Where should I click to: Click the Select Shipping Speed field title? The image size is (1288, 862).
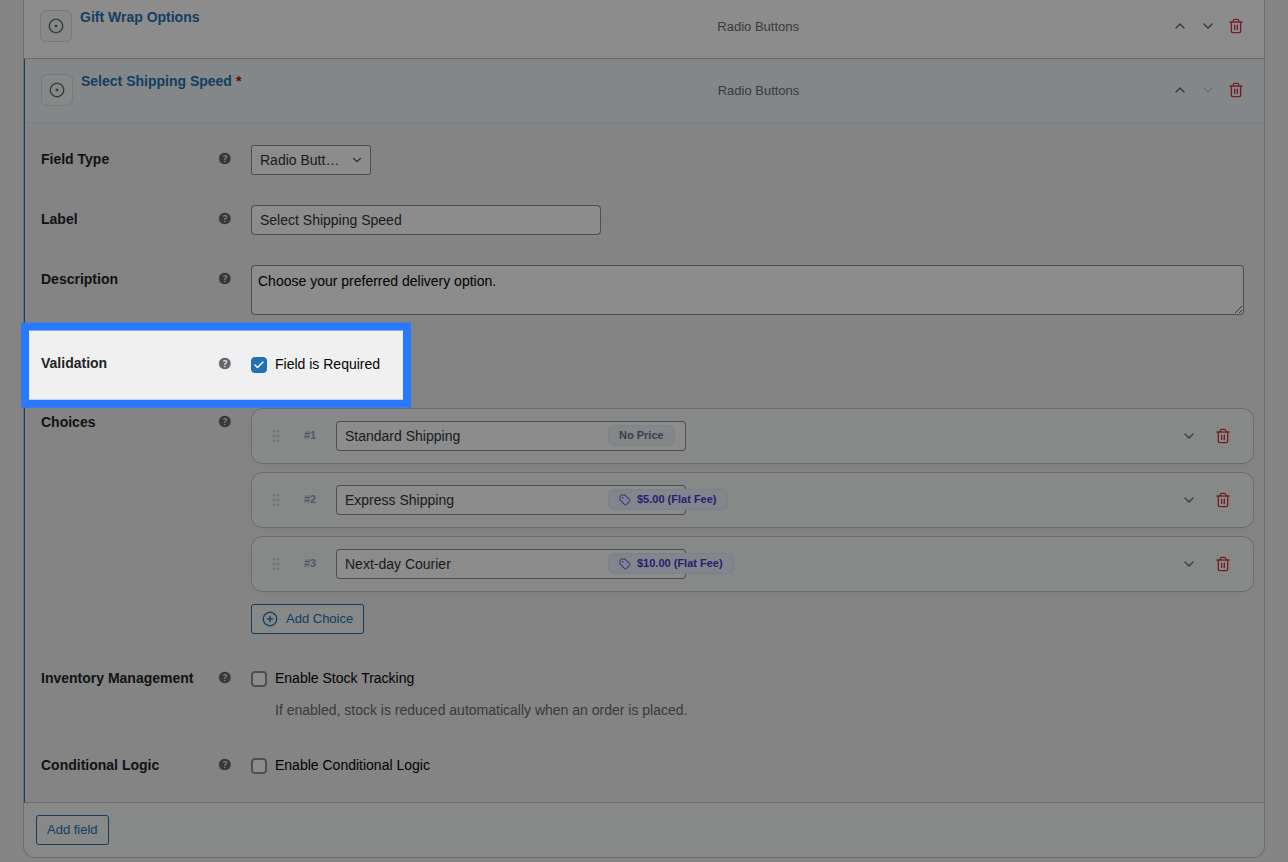156,81
